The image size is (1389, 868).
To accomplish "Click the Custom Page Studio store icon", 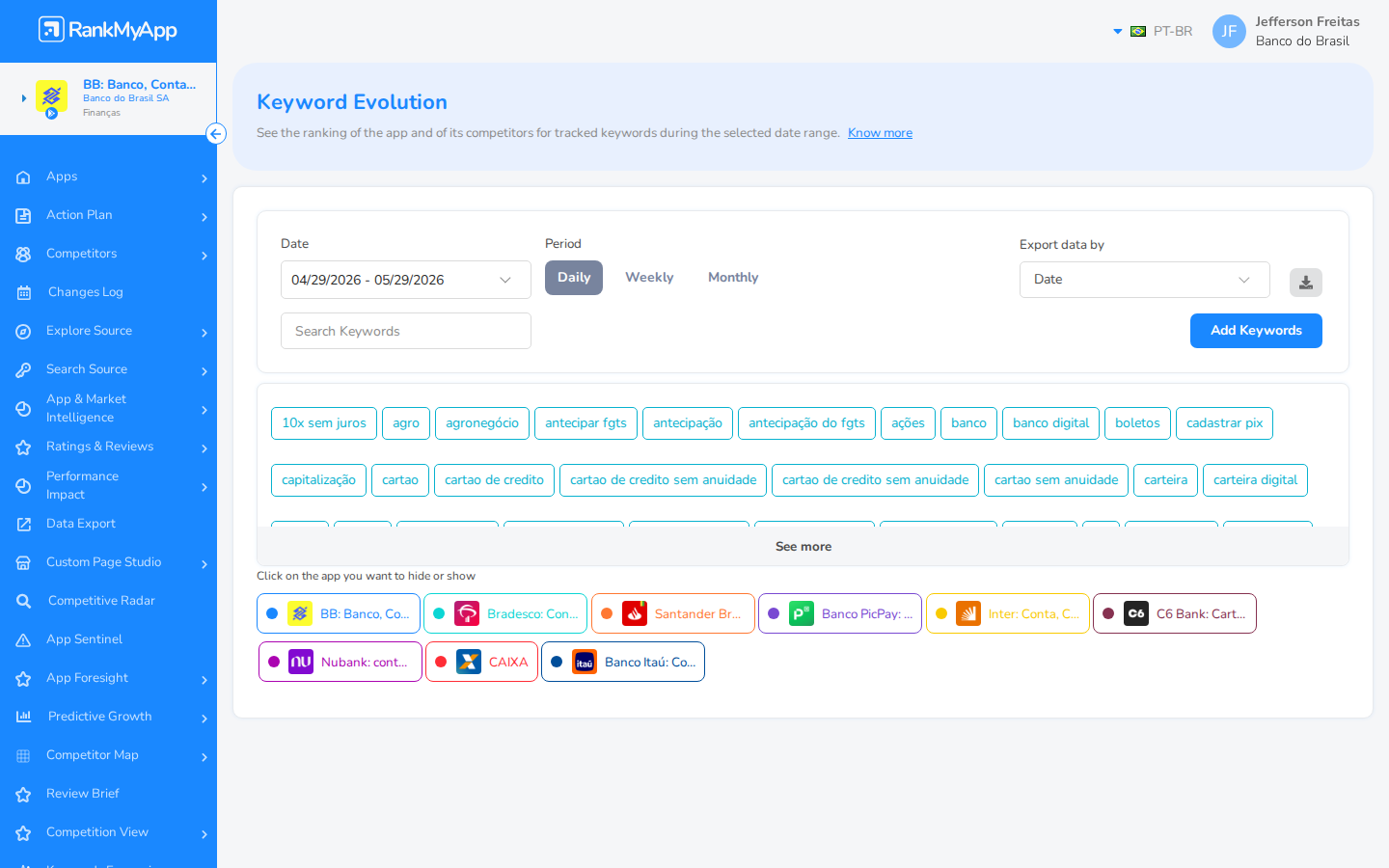I will click(24, 563).
